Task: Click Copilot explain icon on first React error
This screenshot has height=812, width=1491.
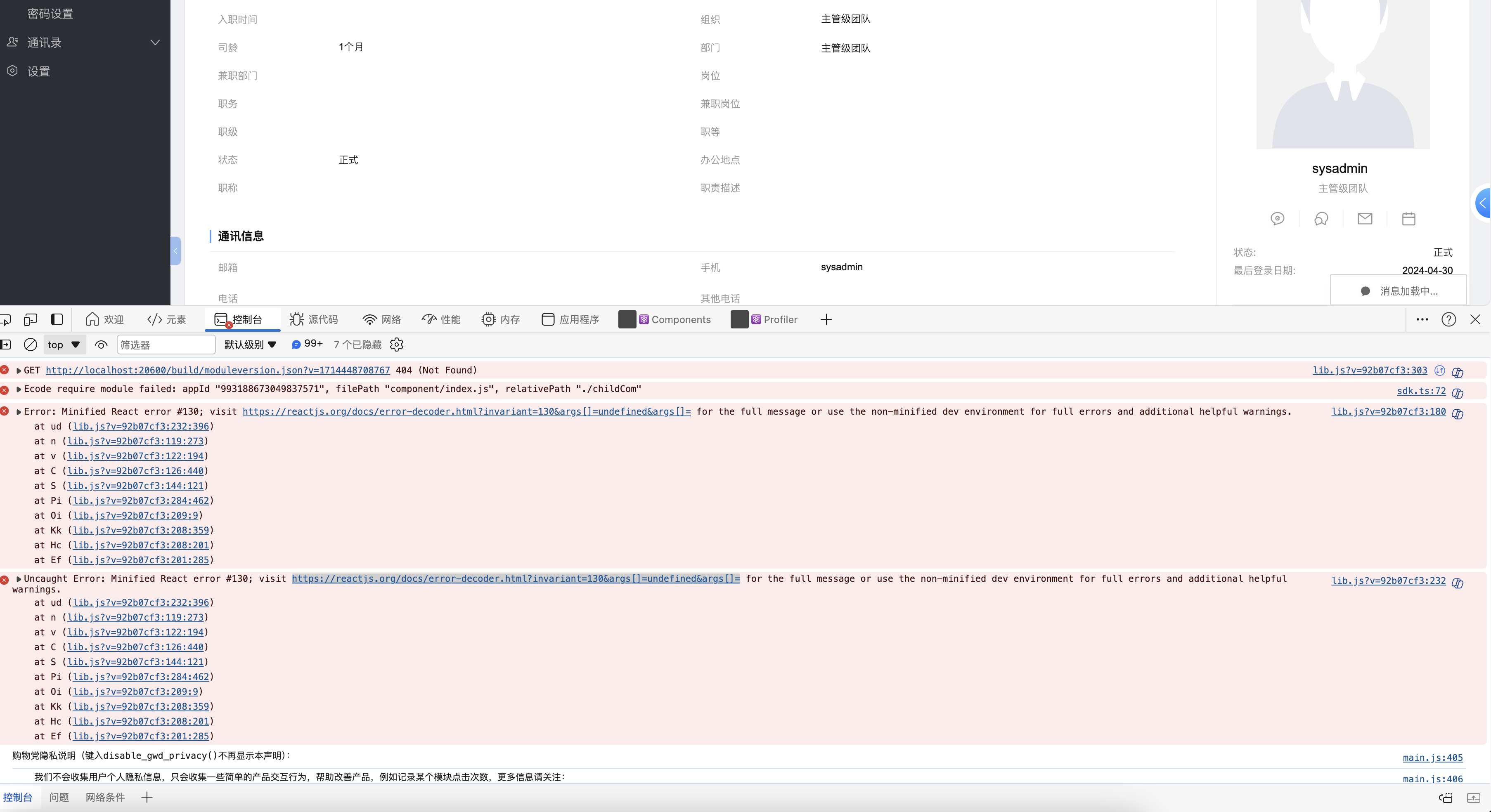Action: pyautogui.click(x=1458, y=414)
